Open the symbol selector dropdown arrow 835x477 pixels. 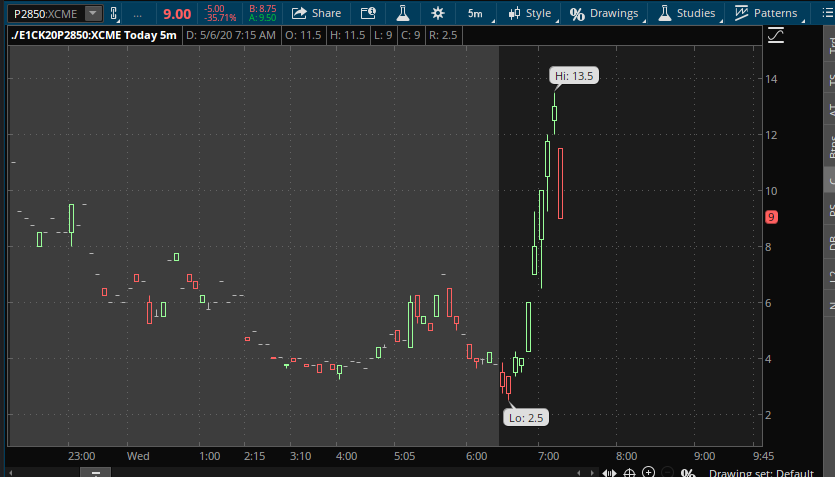coord(93,13)
